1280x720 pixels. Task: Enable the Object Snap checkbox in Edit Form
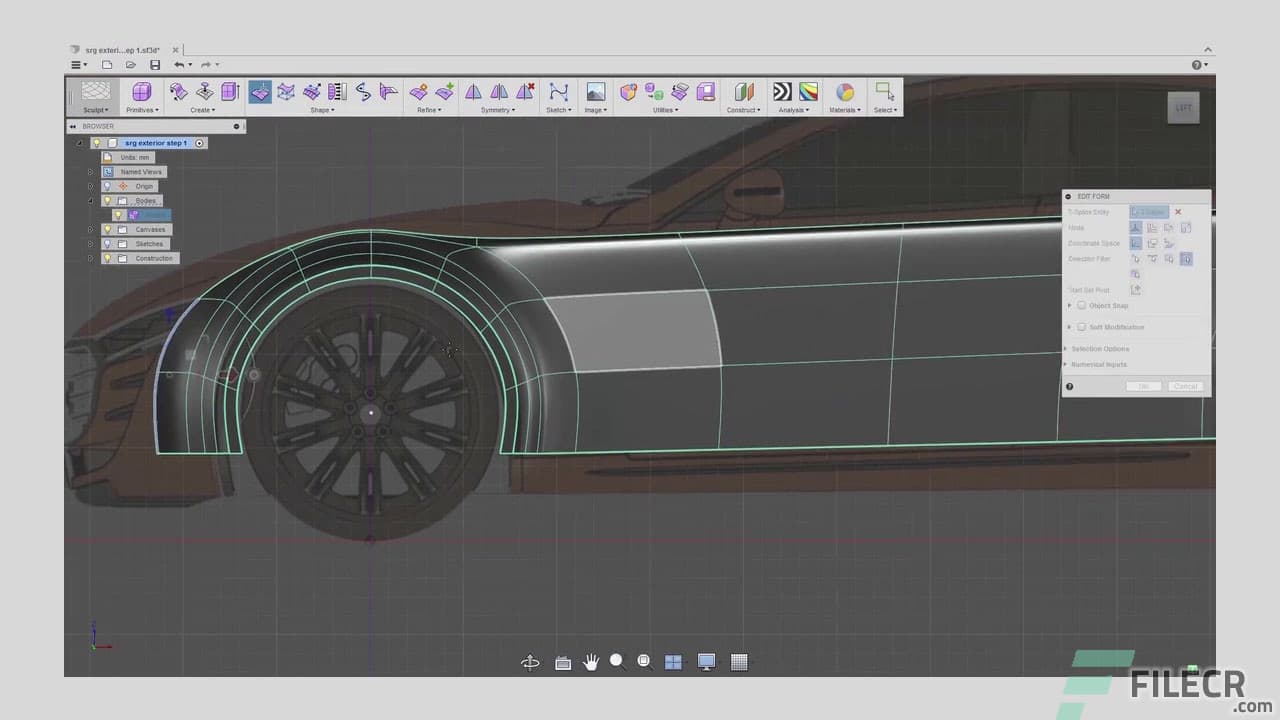pyautogui.click(x=1082, y=306)
